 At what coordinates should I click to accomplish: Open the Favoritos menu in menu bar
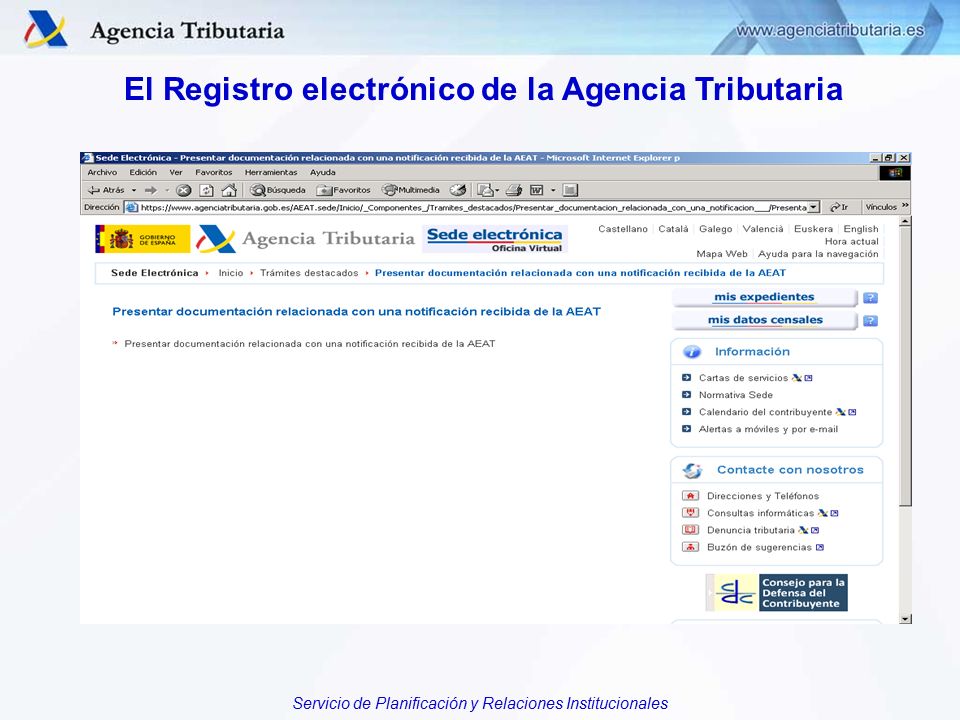tap(214, 173)
